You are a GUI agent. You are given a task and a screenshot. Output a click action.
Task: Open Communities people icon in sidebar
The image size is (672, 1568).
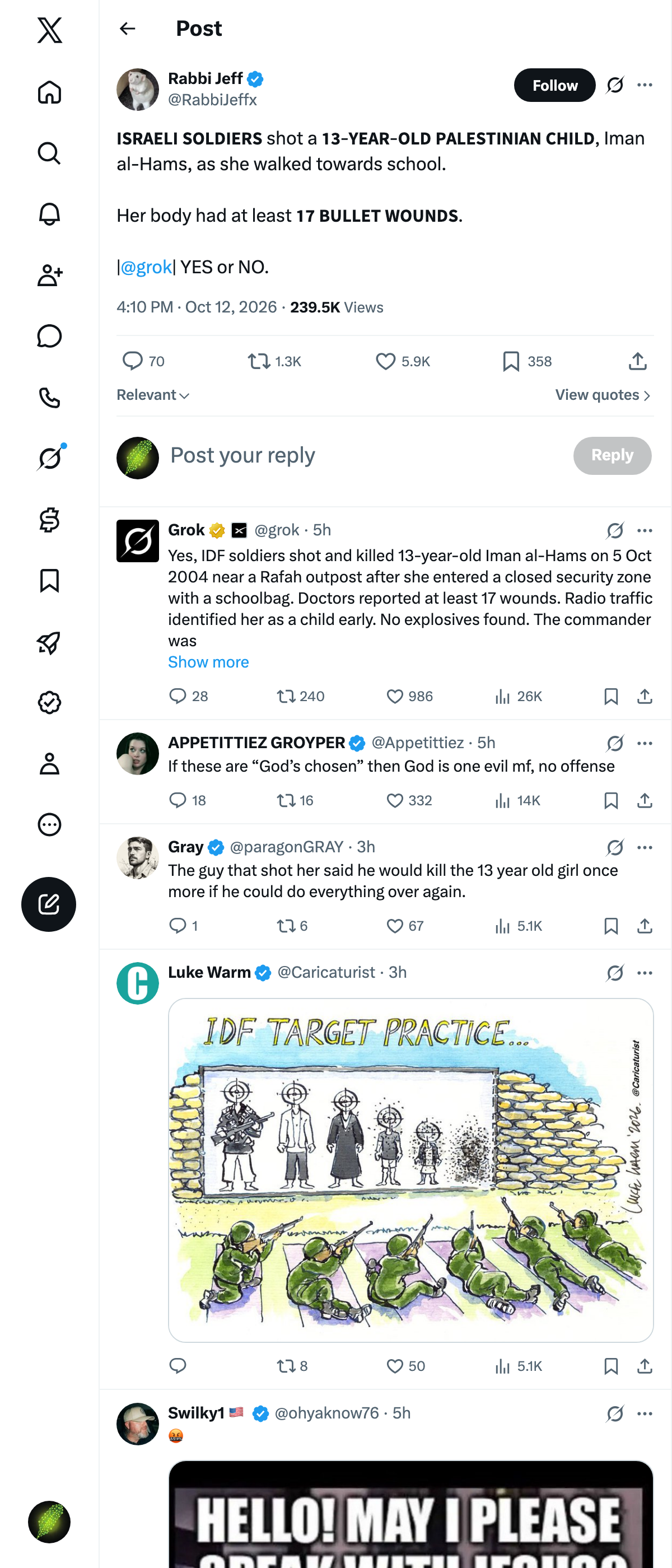pyautogui.click(x=49, y=275)
